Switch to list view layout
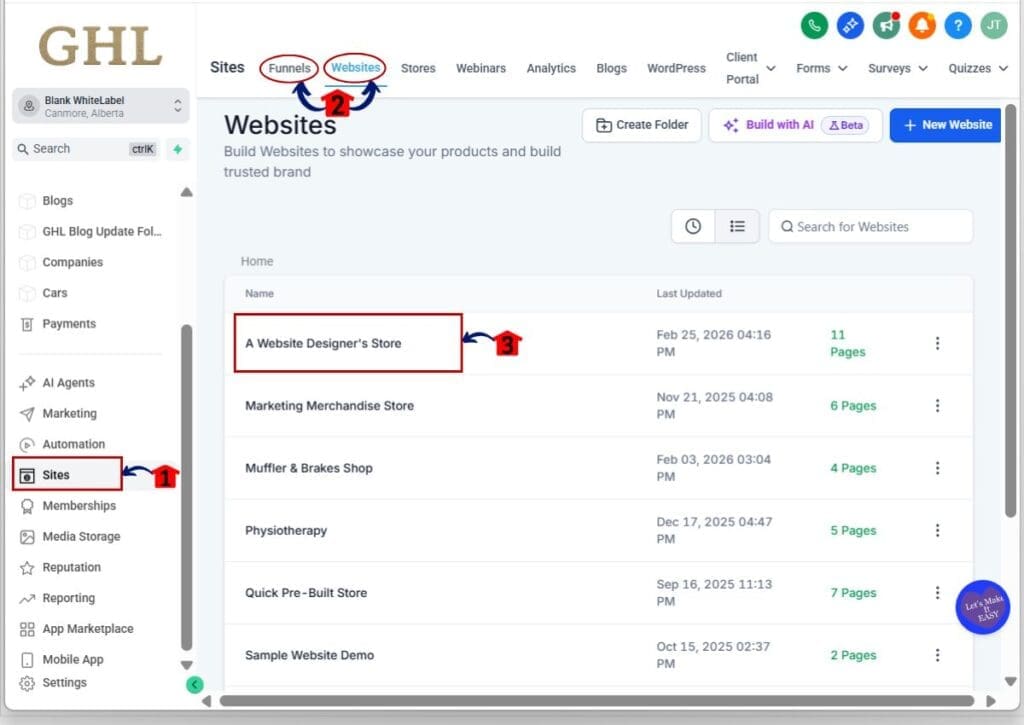 coord(737,226)
